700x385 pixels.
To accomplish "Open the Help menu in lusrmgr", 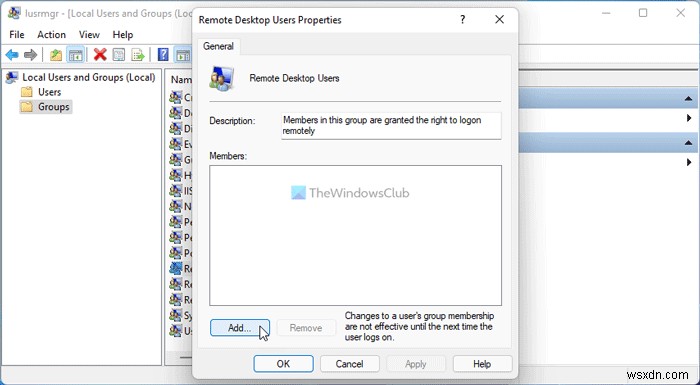I will [123, 34].
